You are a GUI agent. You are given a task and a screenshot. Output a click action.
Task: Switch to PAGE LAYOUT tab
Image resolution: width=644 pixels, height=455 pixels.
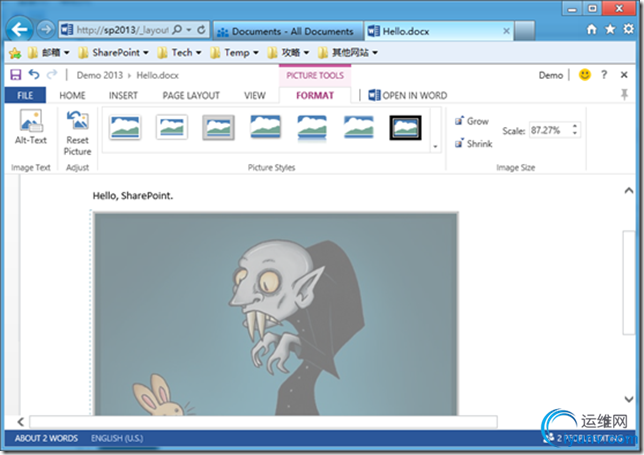pyautogui.click(x=191, y=95)
